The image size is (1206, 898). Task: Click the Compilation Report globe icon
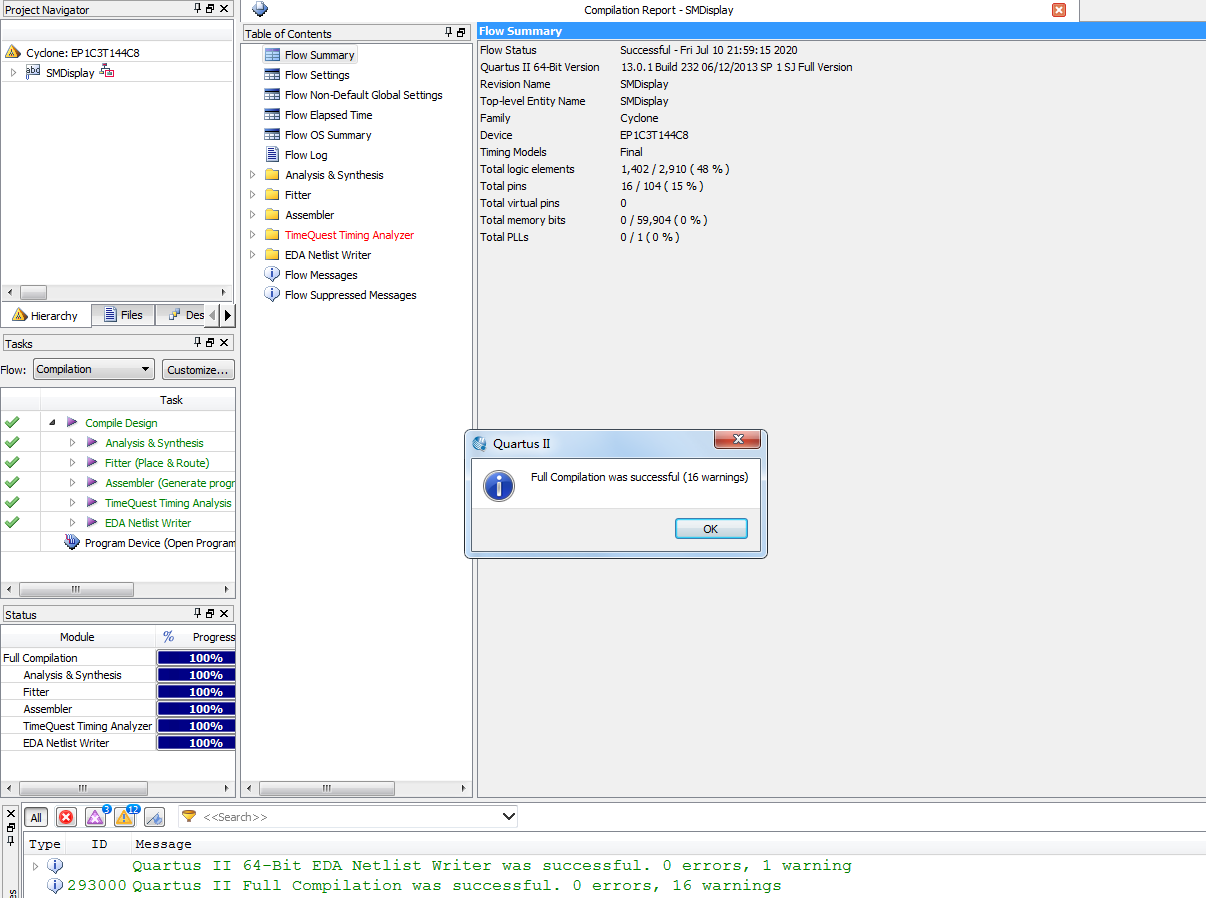click(260, 9)
